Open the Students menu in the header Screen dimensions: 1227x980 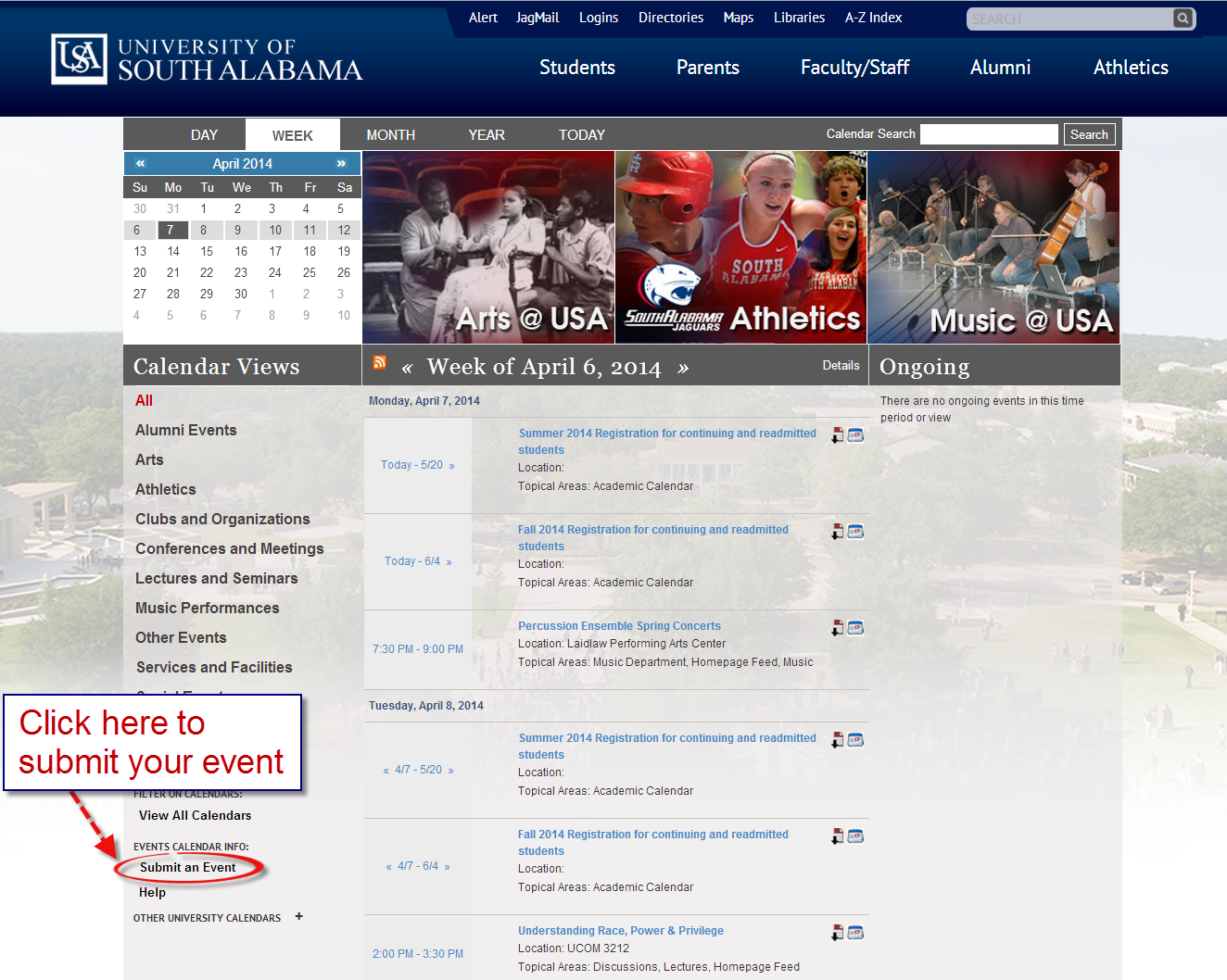tap(577, 68)
